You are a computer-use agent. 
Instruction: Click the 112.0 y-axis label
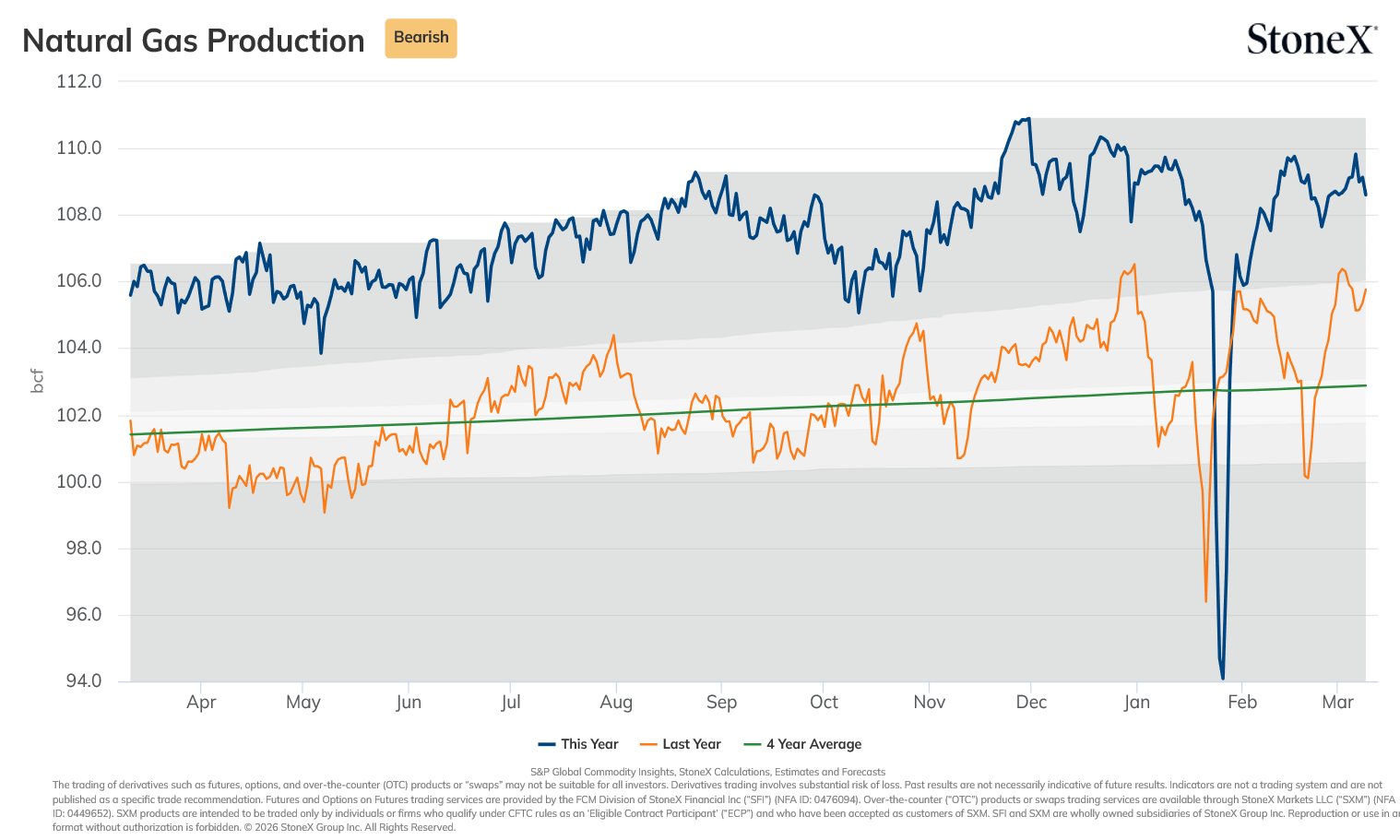pyautogui.click(x=79, y=81)
